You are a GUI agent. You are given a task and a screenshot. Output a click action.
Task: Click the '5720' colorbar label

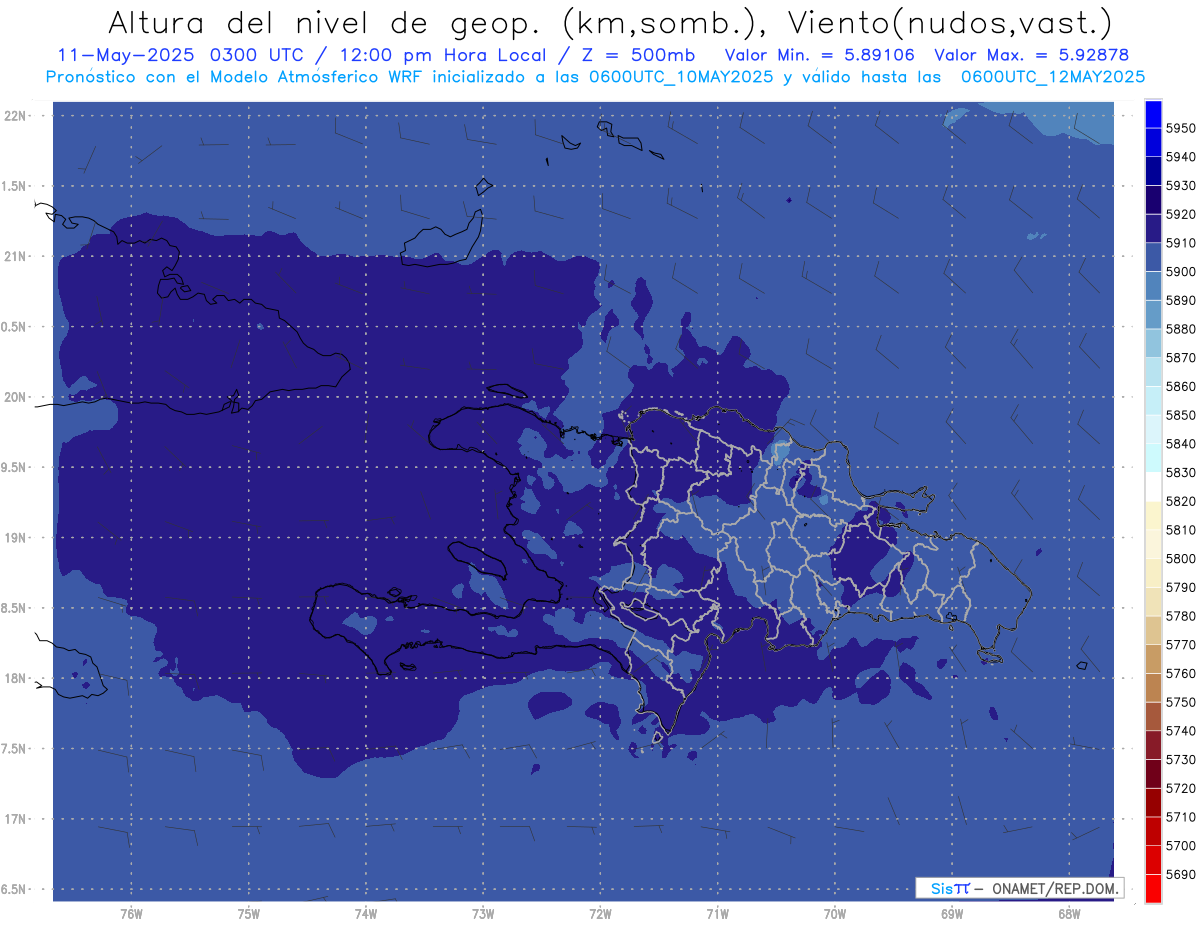point(1180,788)
